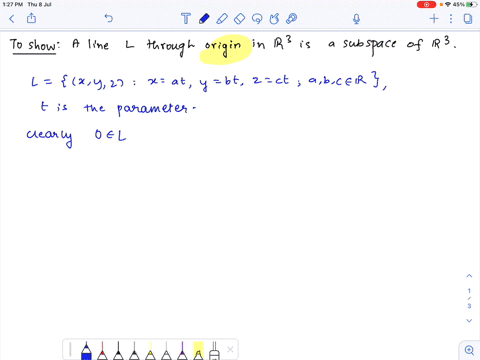
Task: Select the Pen tool
Action: click(x=204, y=19)
